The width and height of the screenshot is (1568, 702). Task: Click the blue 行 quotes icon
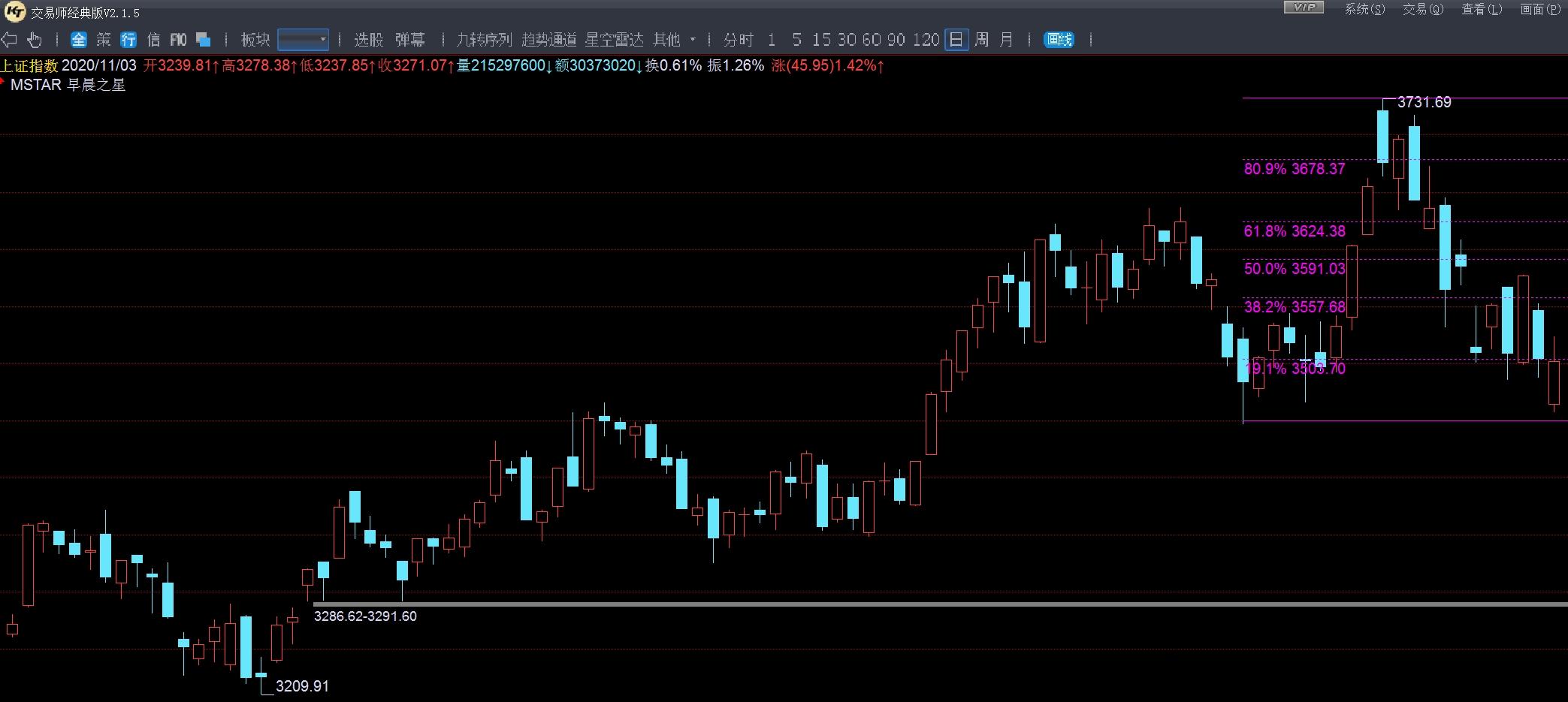pos(128,39)
